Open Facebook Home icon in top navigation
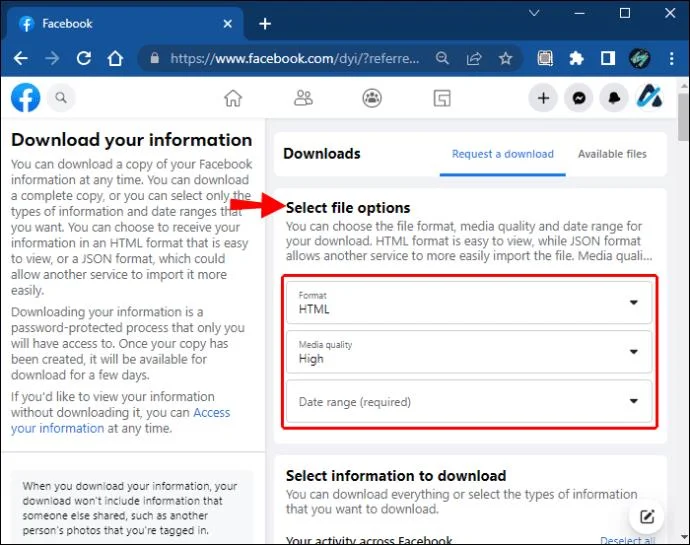This screenshot has height=545, width=690. [233, 98]
